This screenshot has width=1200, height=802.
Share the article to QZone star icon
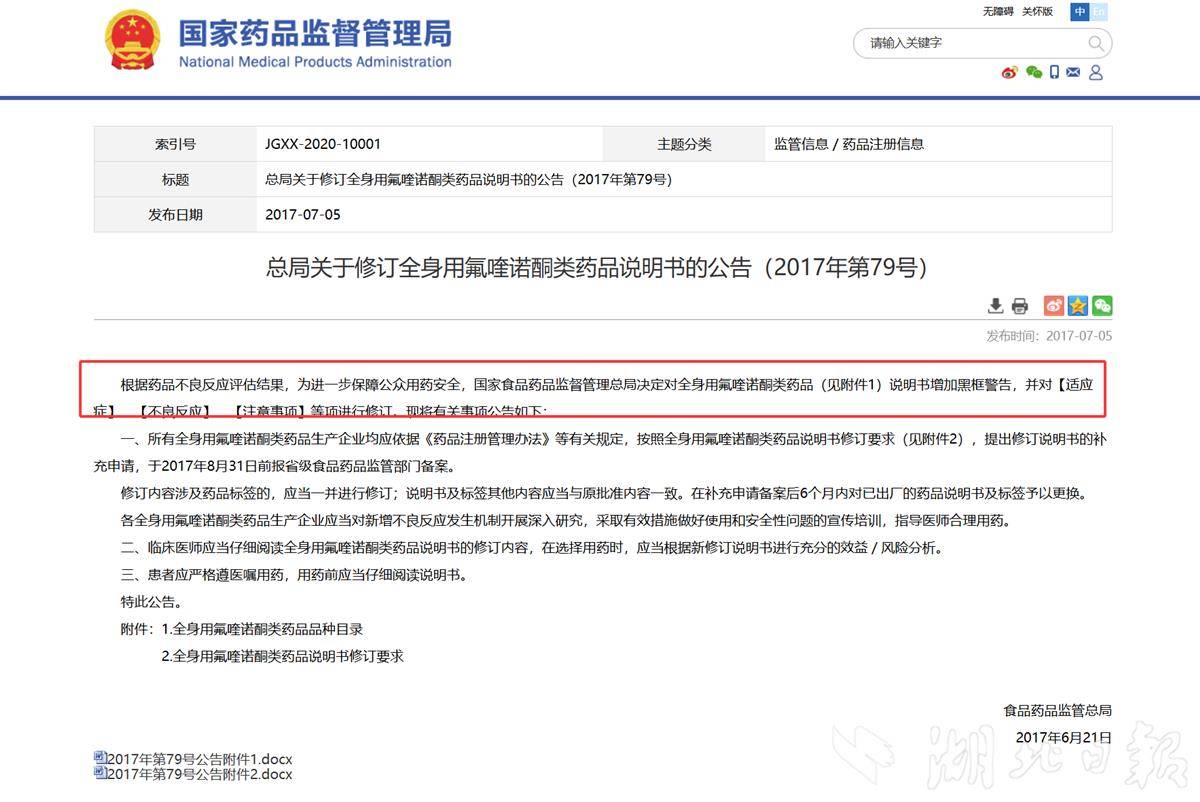1078,306
